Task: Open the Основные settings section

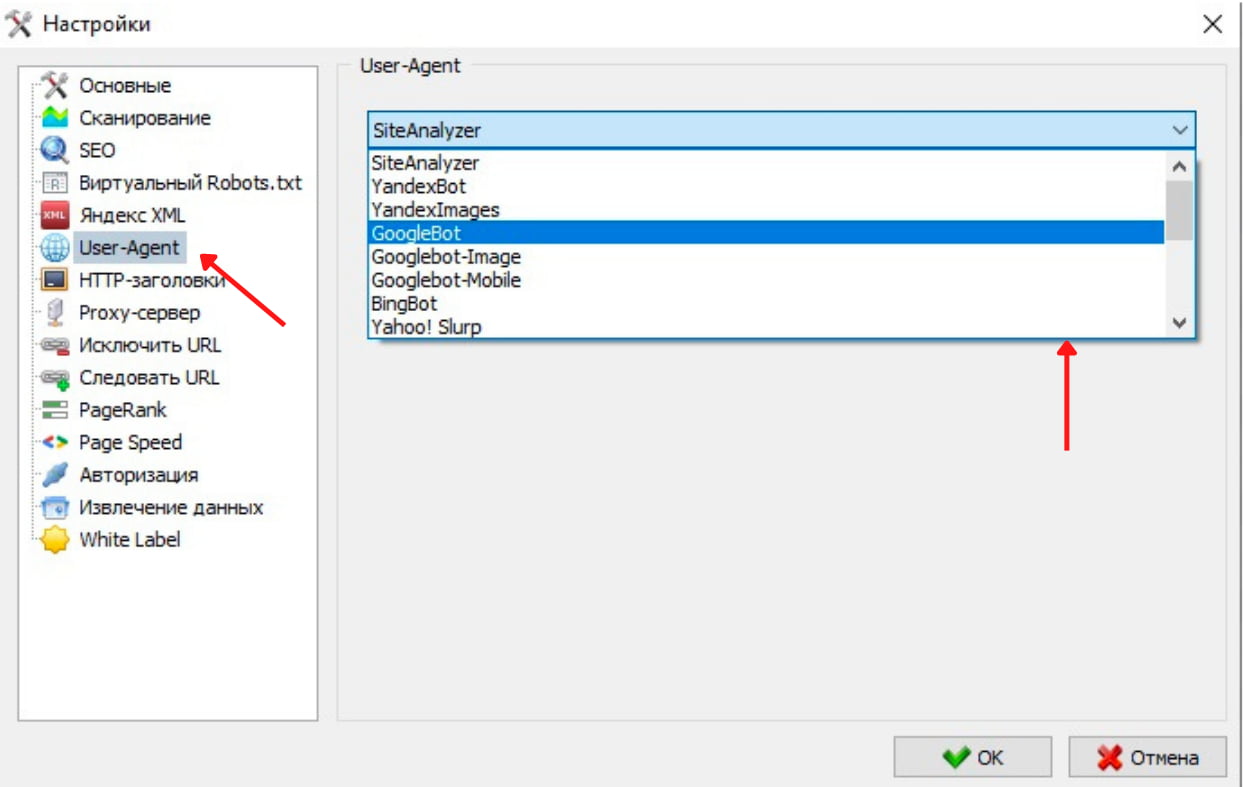Action: (125, 86)
